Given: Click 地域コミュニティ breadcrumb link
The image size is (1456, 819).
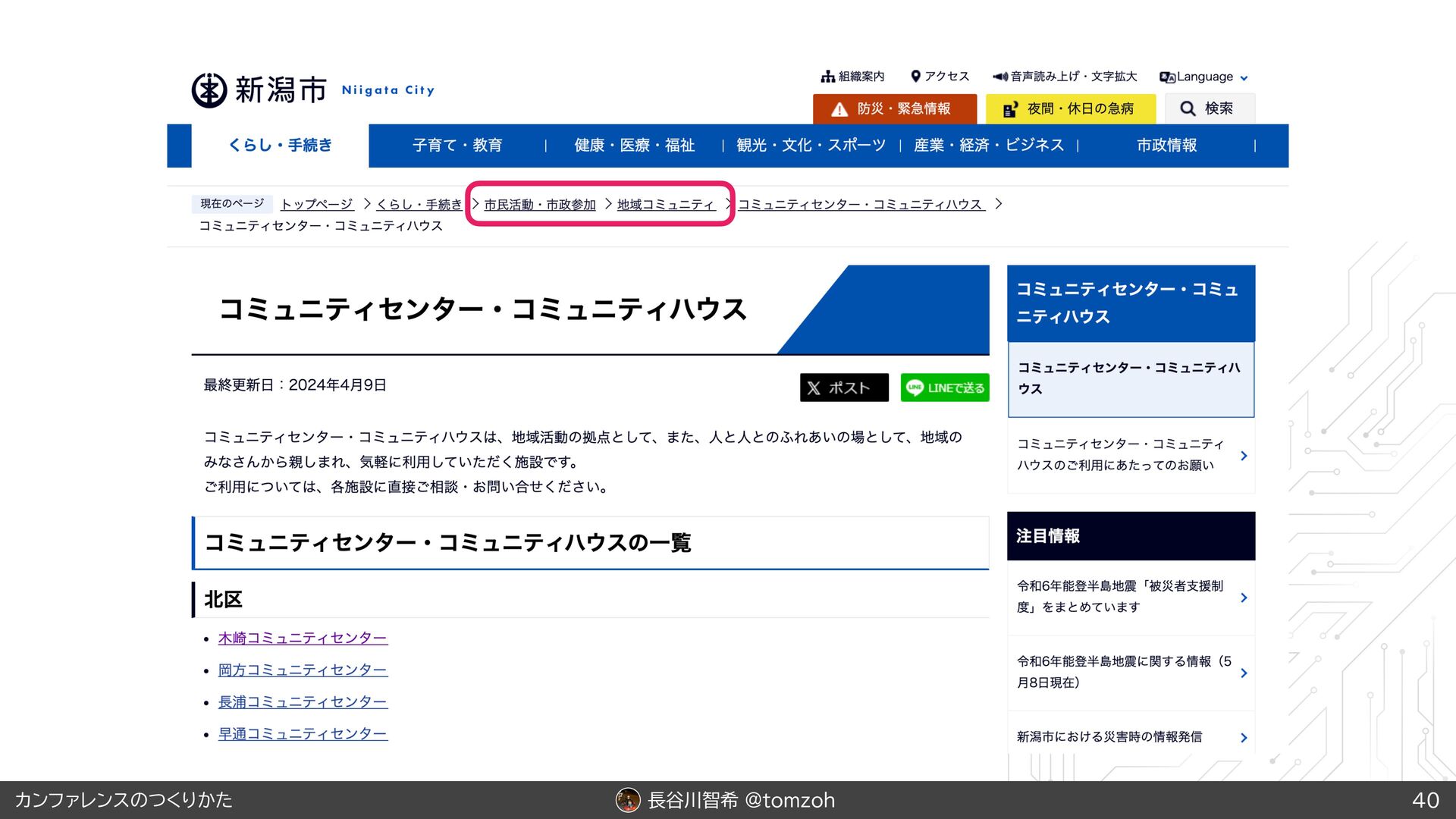Looking at the screenshot, I should tap(666, 205).
